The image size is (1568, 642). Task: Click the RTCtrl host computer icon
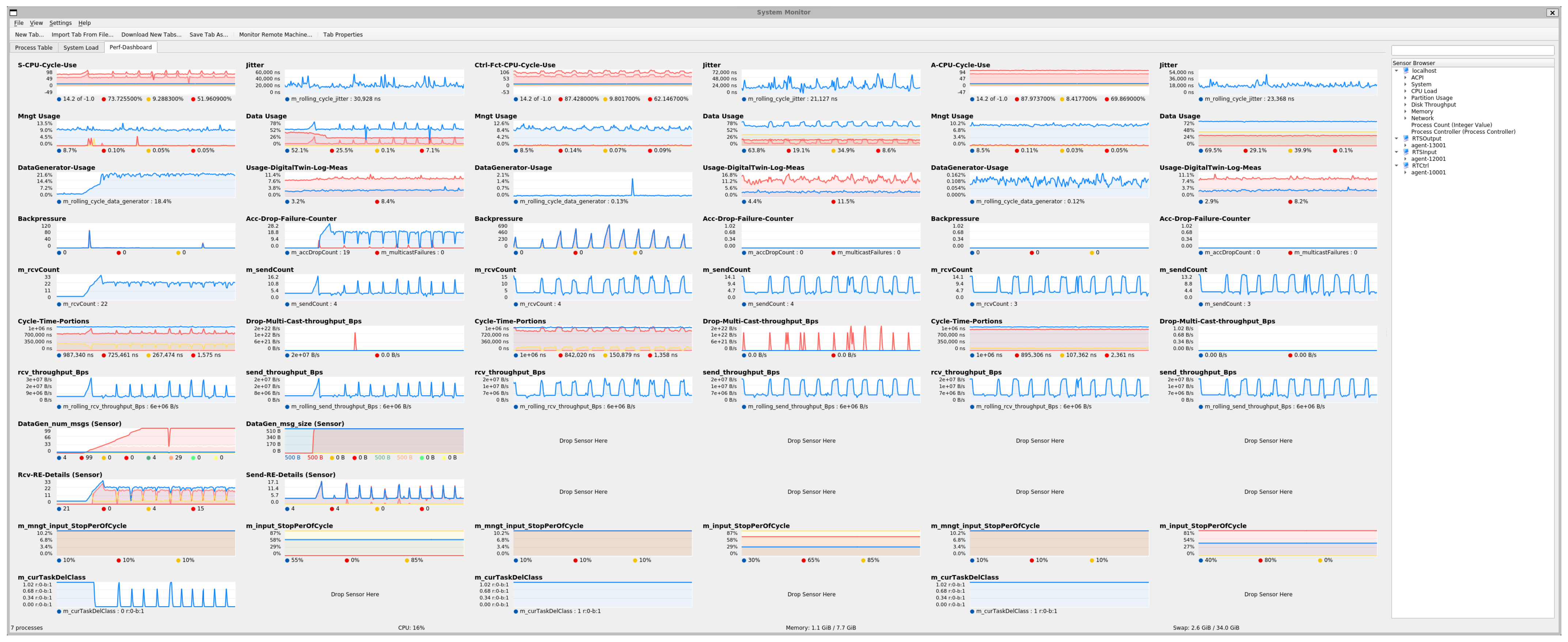tap(1406, 166)
